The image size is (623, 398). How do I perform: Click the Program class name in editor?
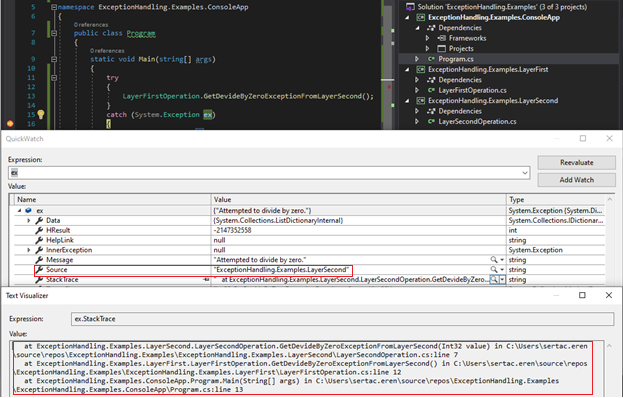141,33
